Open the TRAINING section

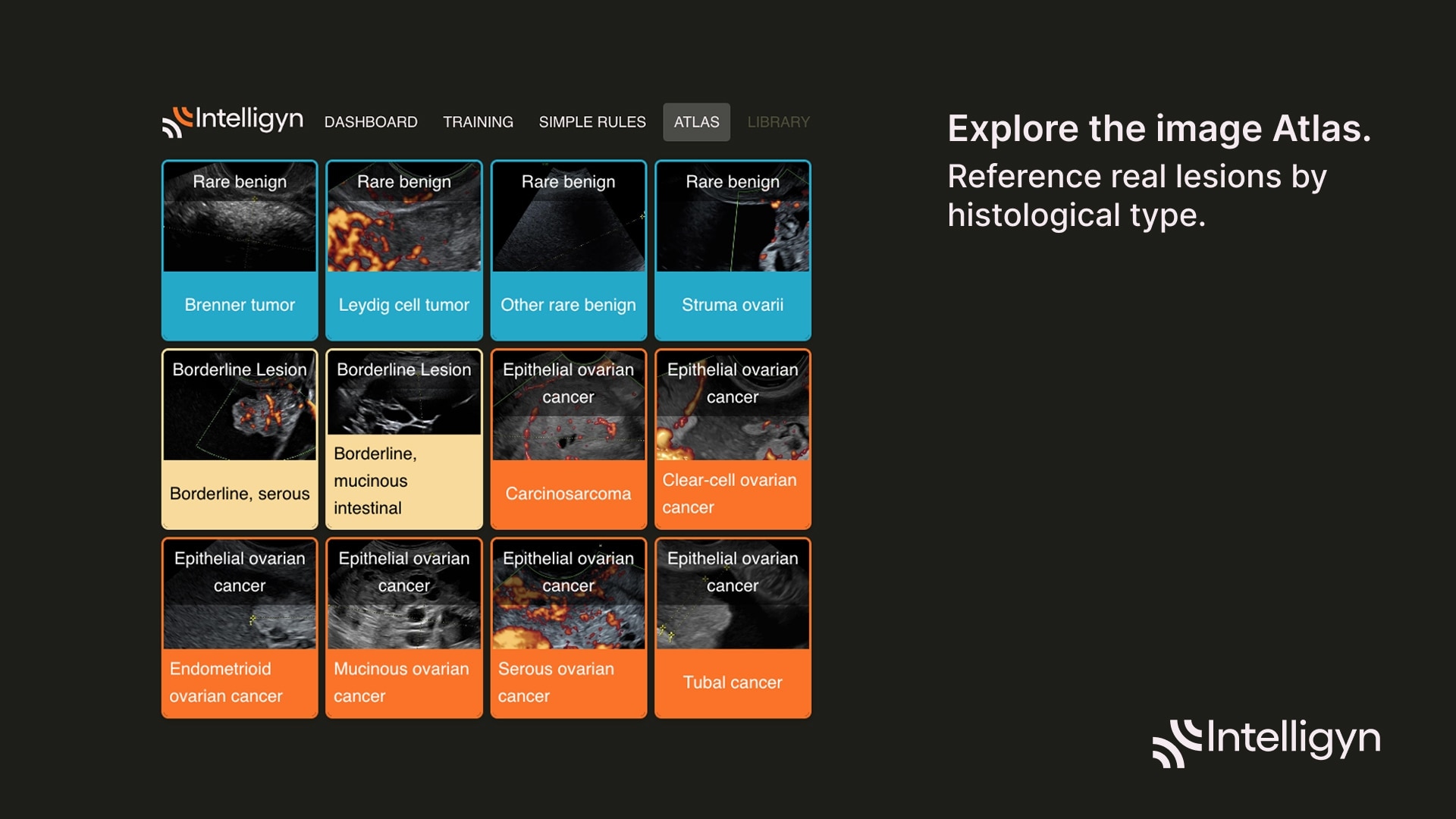479,122
